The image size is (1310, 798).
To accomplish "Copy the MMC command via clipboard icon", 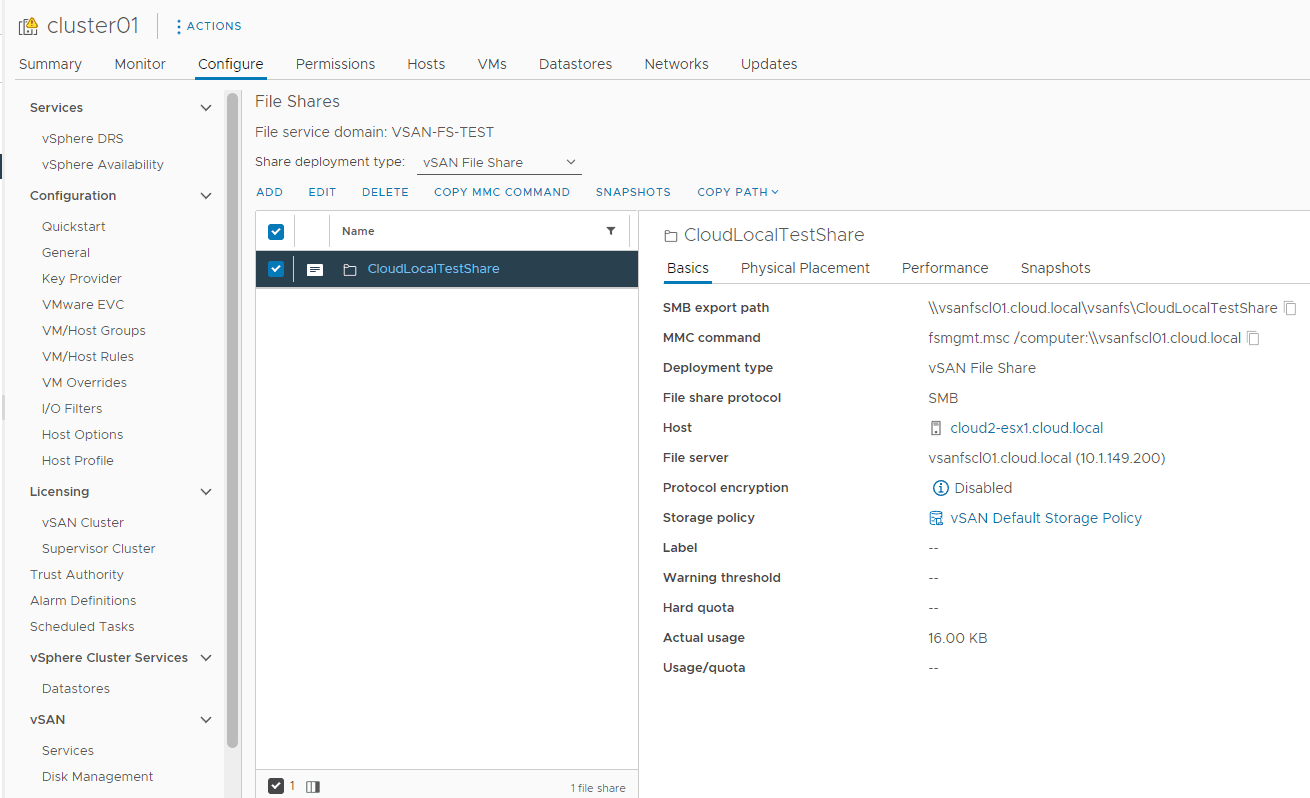I will [1253, 338].
